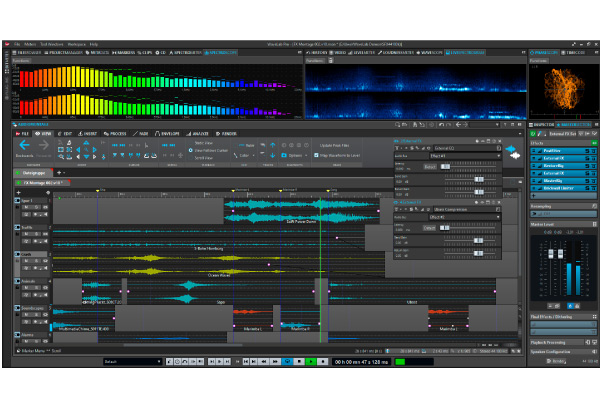Switch to the Timecode tab
600x404 pixels.
click(573, 53)
